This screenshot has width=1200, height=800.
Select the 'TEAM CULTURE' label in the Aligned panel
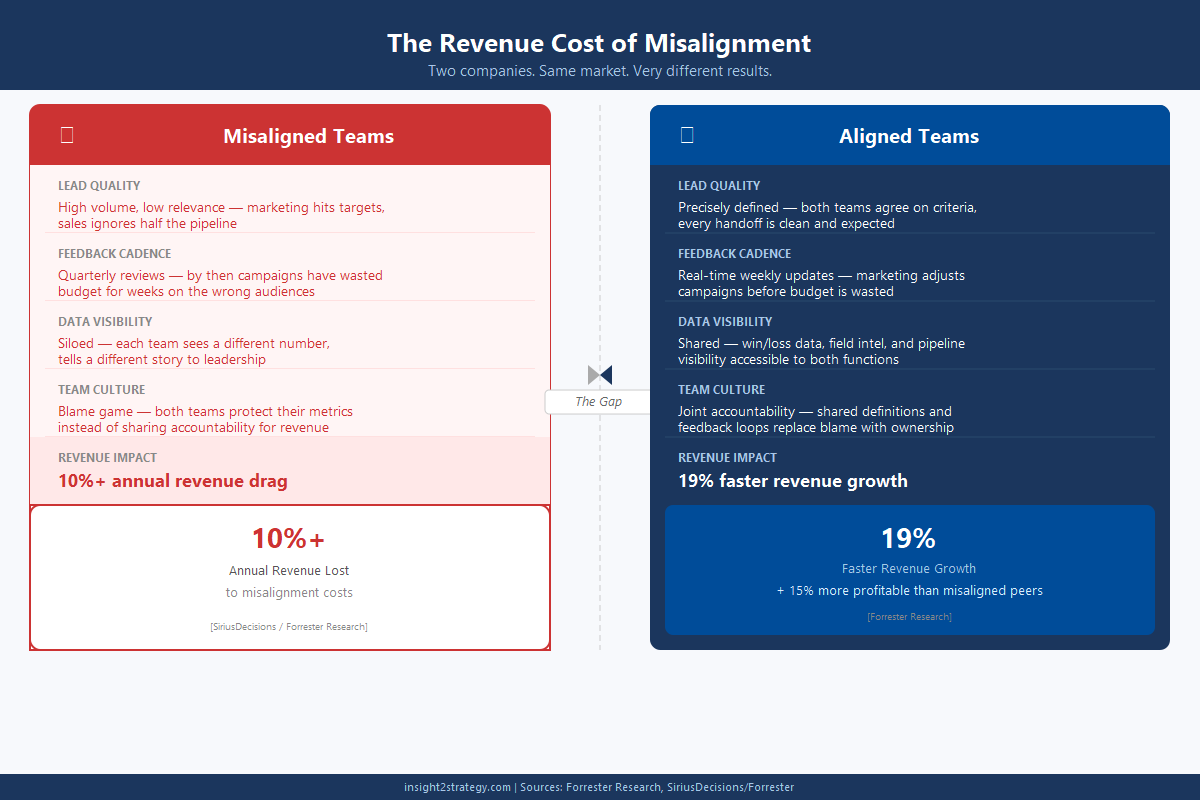pyautogui.click(x=721, y=390)
